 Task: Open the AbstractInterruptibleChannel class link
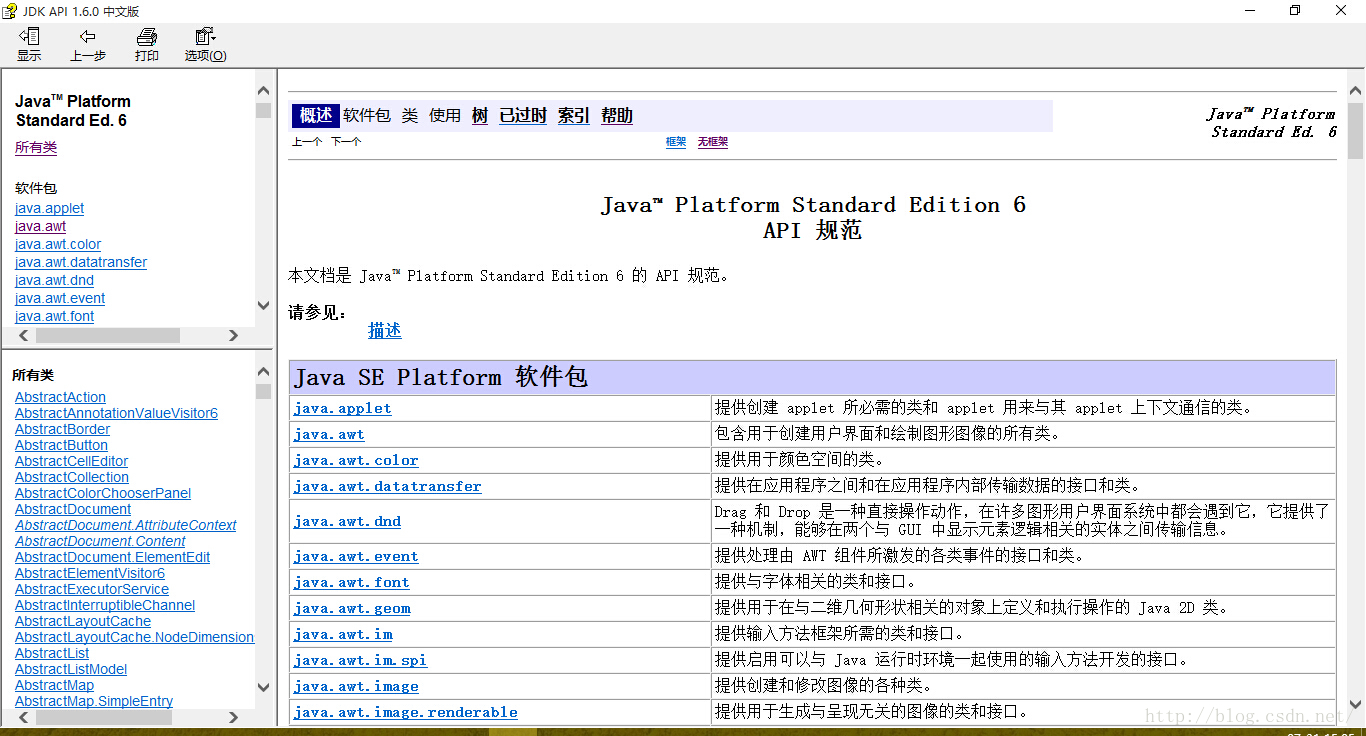click(105, 605)
